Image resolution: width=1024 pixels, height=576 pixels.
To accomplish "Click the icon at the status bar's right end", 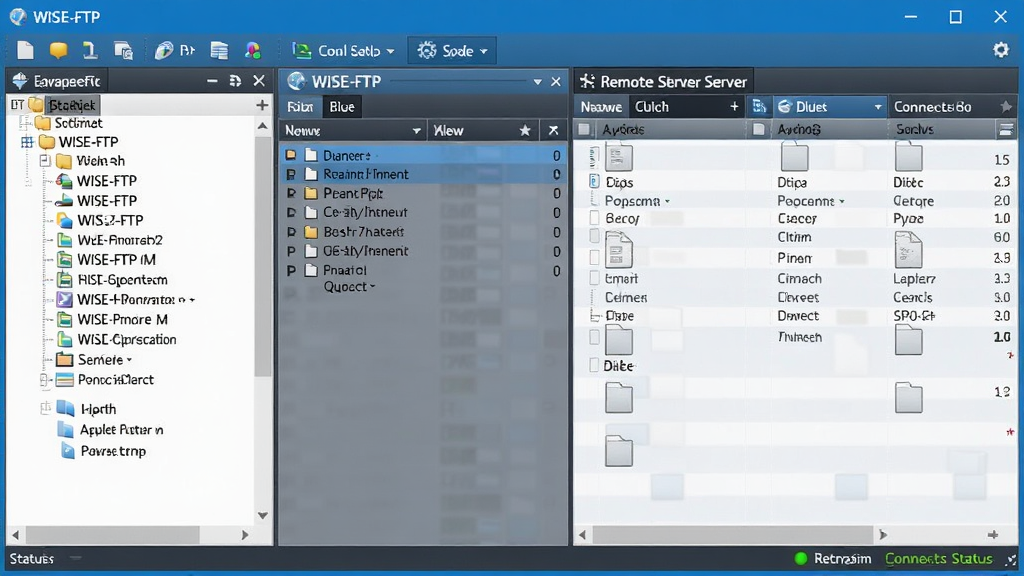I will [1011, 560].
